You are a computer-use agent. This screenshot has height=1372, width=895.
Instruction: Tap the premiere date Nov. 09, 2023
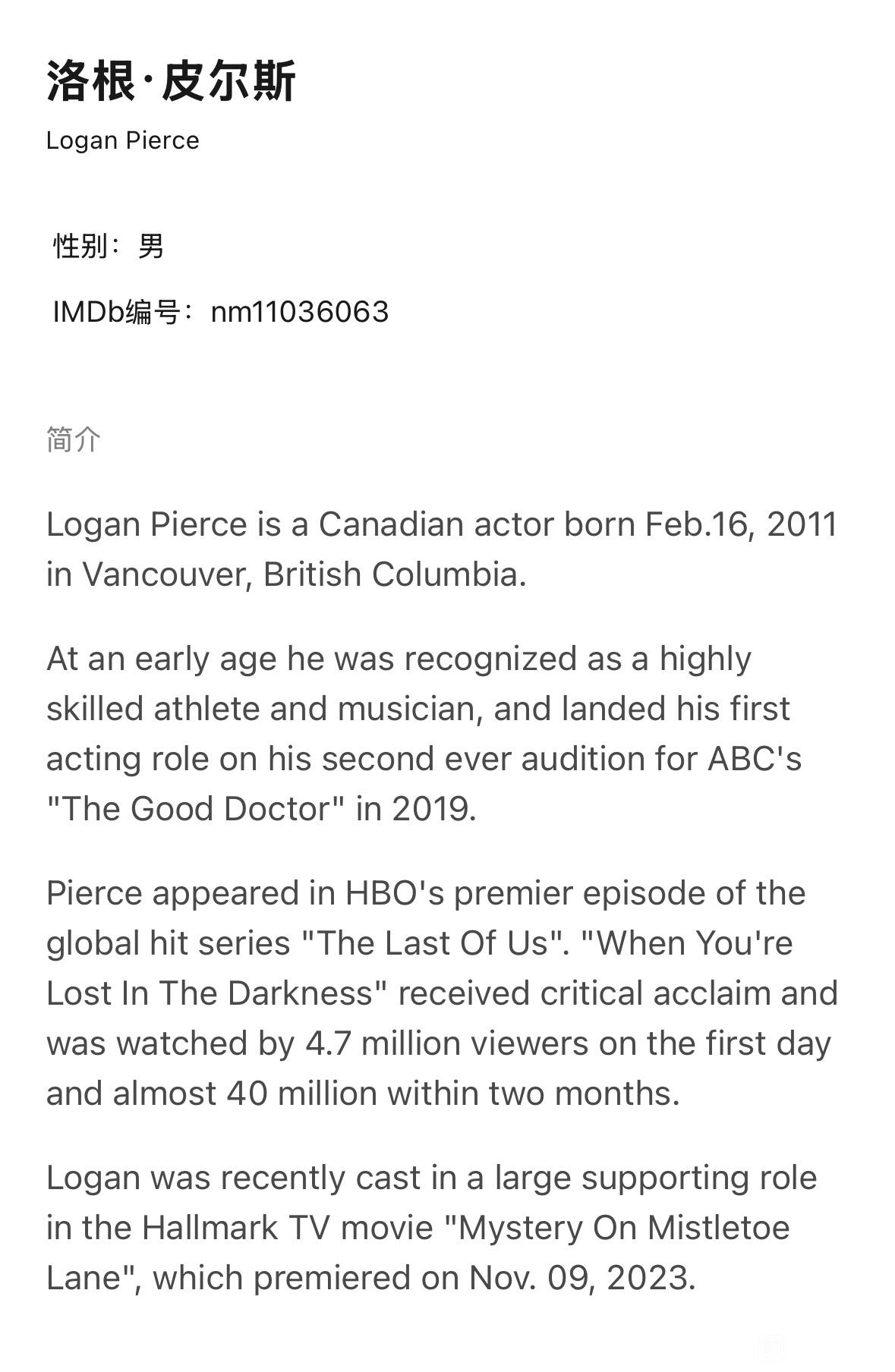[582, 1278]
